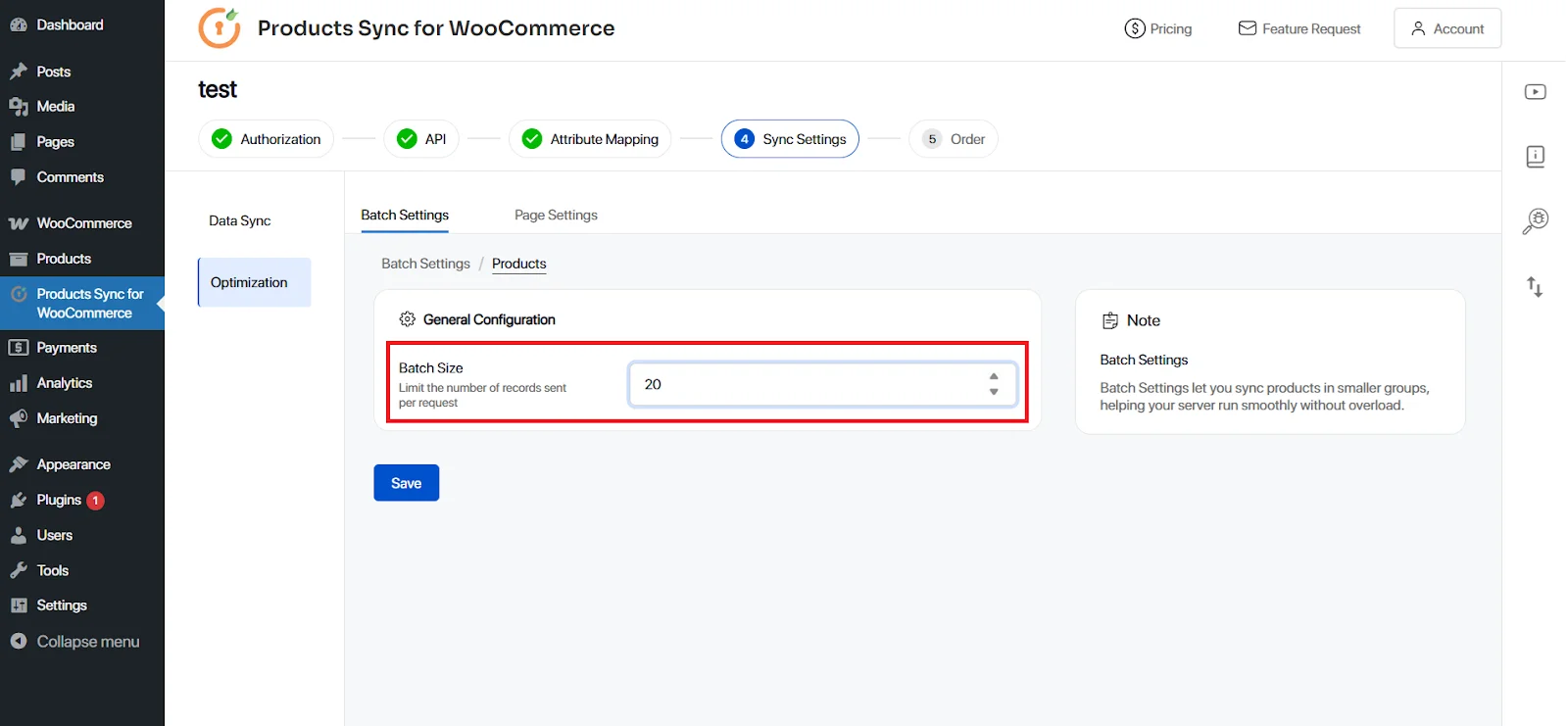Focus the Batch Size number field
1568x726 pixels.
pyautogui.click(x=822, y=384)
